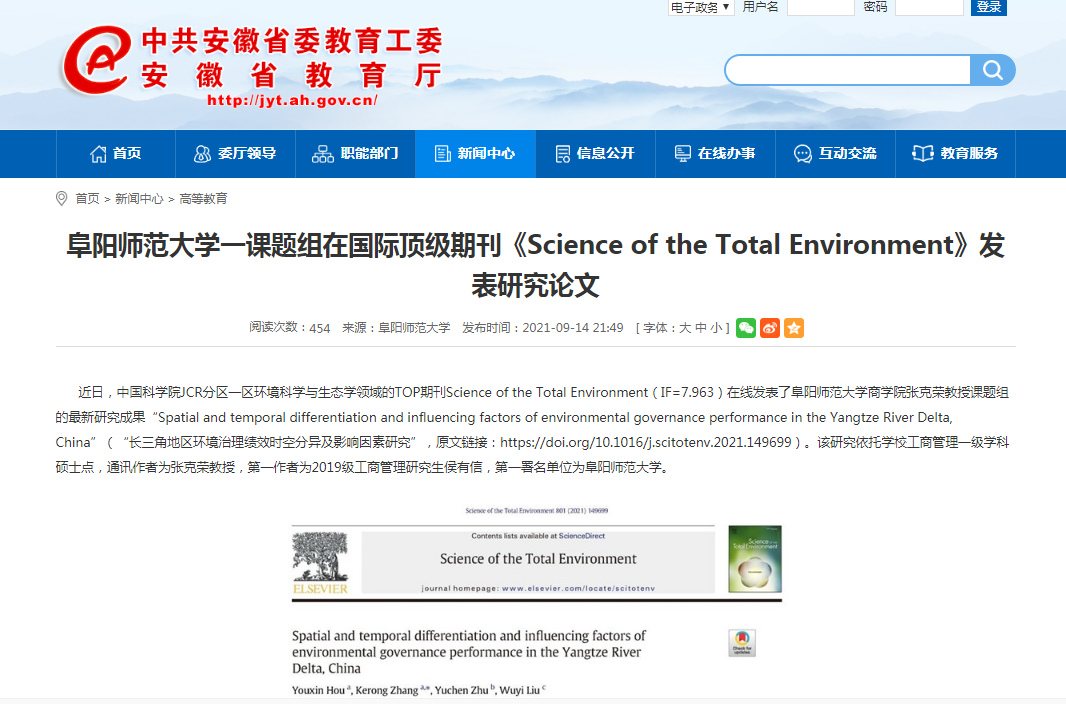
Task: Go to 委厅领导 menu item
Action: 235,153
